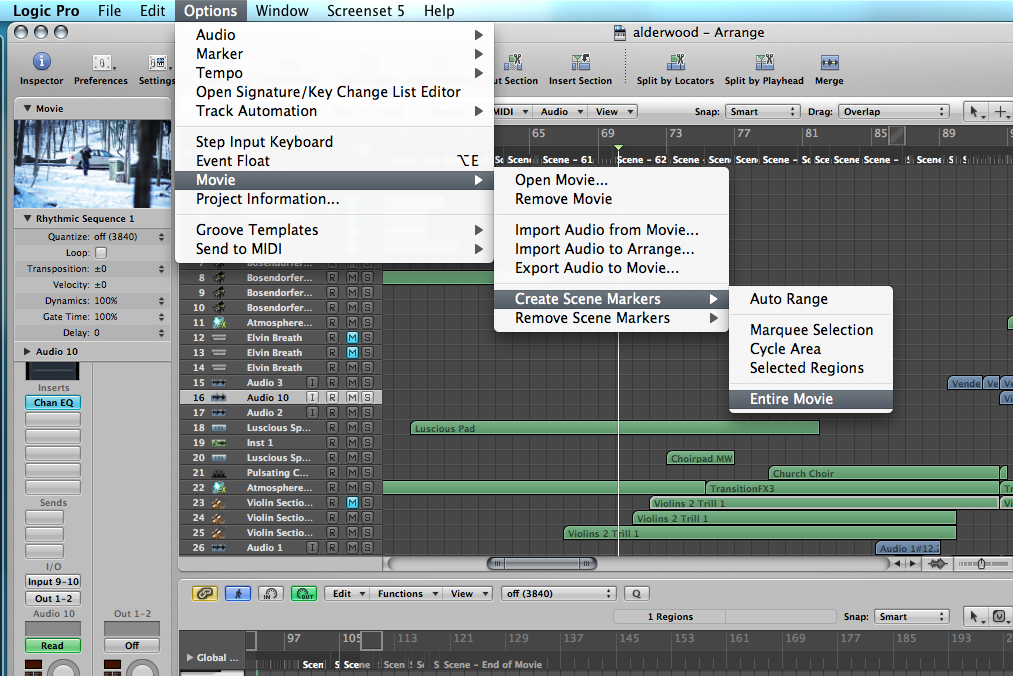Collapse the Movie section in Inspector
This screenshot has width=1013, height=676.
(27, 109)
